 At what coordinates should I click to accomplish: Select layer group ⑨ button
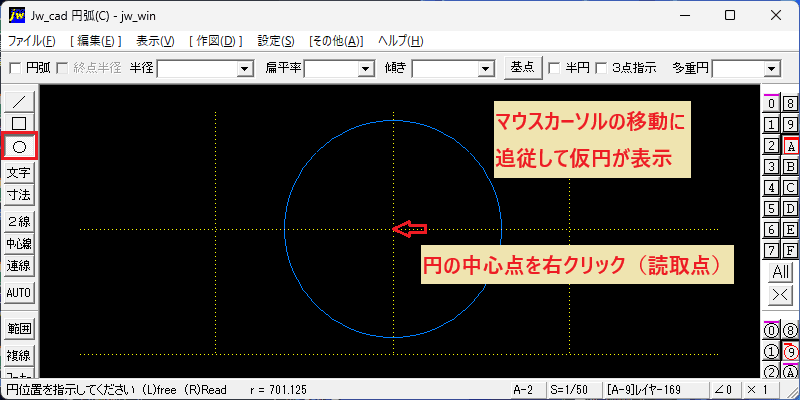(790, 352)
